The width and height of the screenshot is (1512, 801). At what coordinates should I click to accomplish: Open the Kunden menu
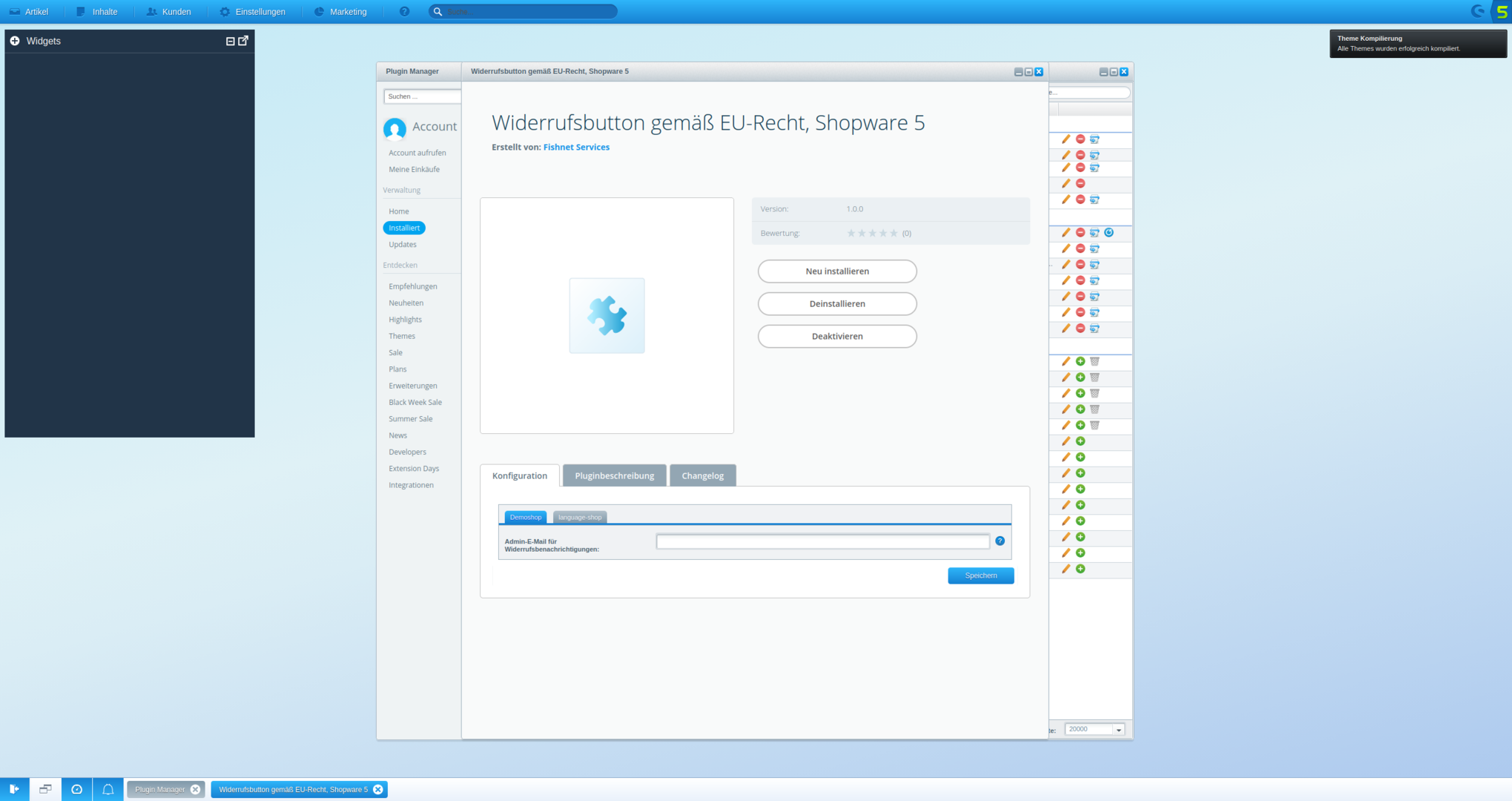tap(169, 12)
